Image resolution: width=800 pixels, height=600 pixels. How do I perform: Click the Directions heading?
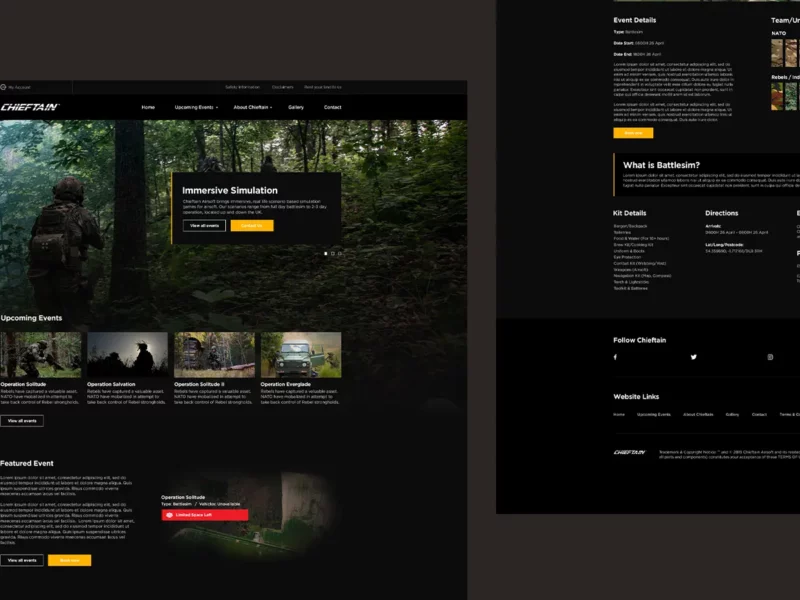point(721,213)
